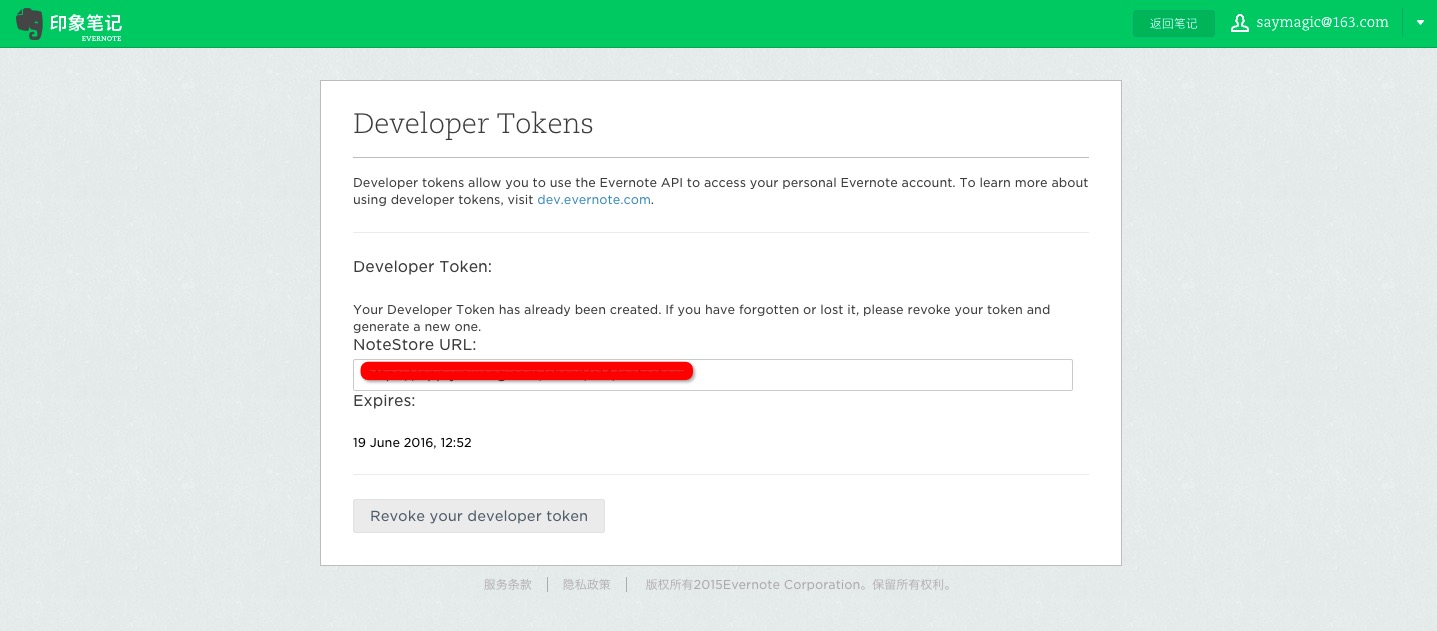Open the saymagic@163.com account name

click(1322, 23)
